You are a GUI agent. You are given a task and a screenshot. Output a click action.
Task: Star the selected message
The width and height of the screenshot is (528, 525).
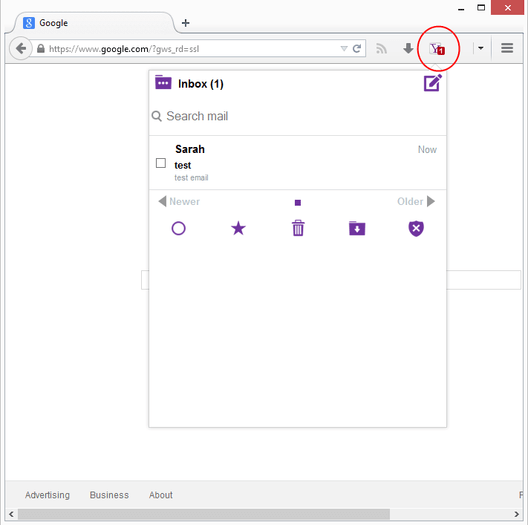pos(238,228)
